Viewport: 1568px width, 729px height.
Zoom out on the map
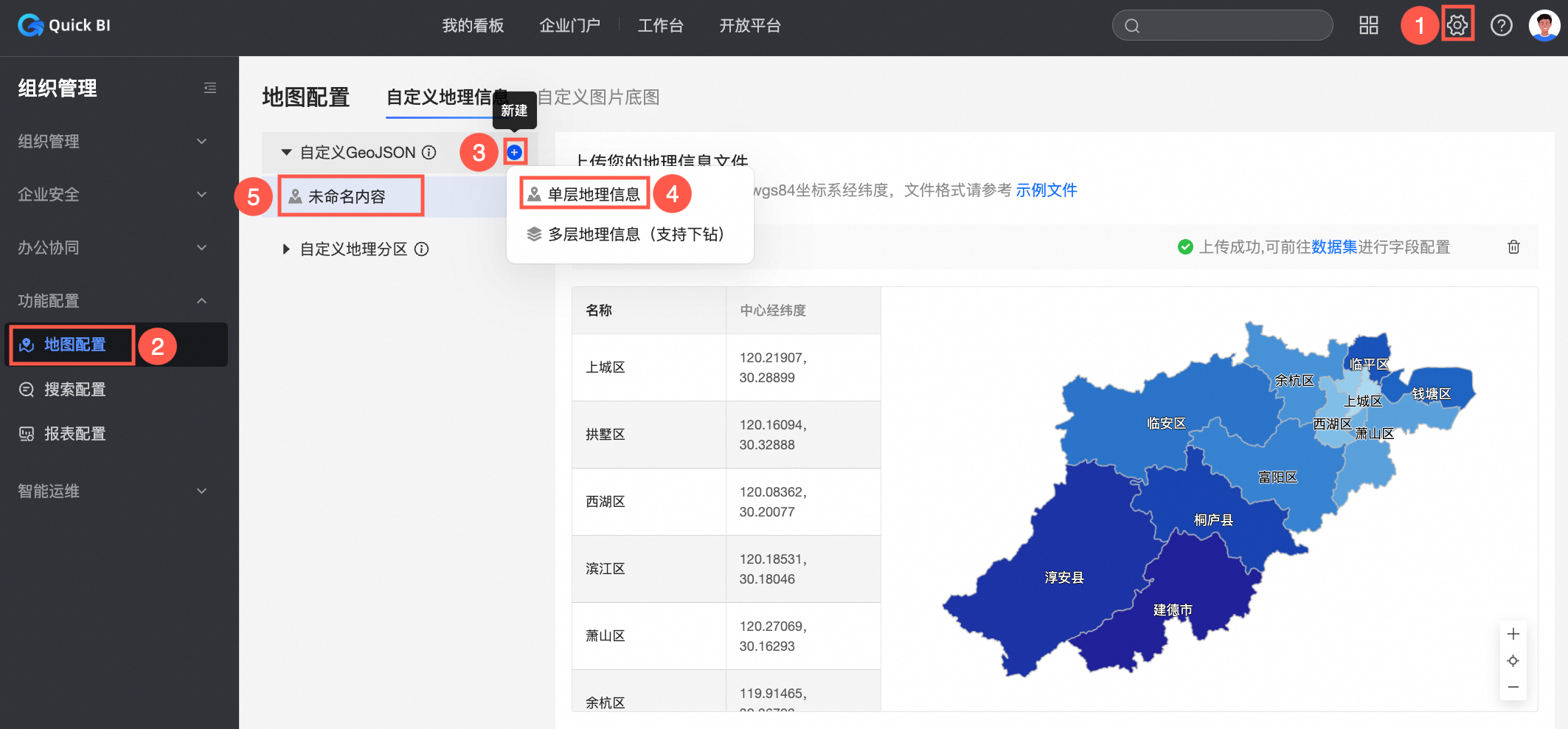1513,687
